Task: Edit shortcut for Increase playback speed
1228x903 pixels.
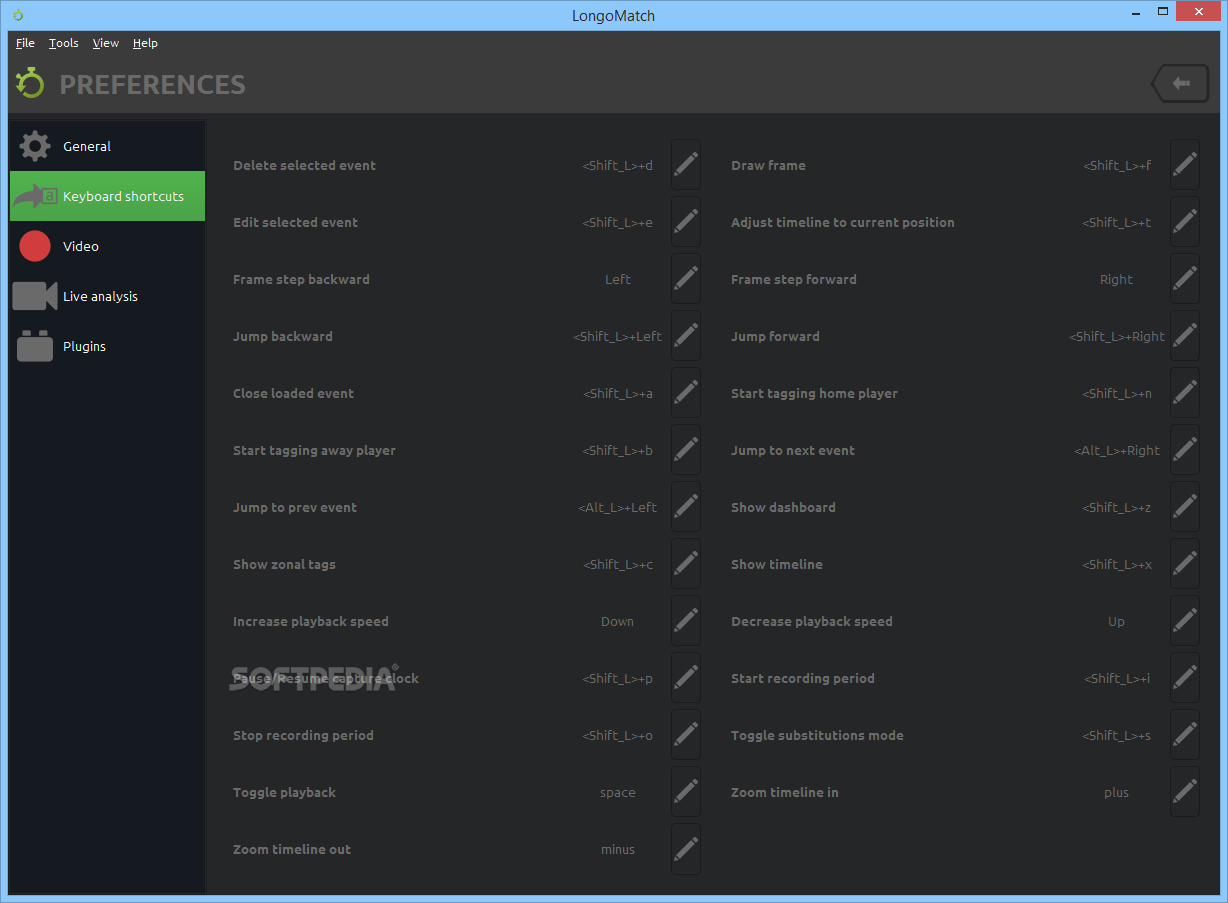Action: coord(686,621)
